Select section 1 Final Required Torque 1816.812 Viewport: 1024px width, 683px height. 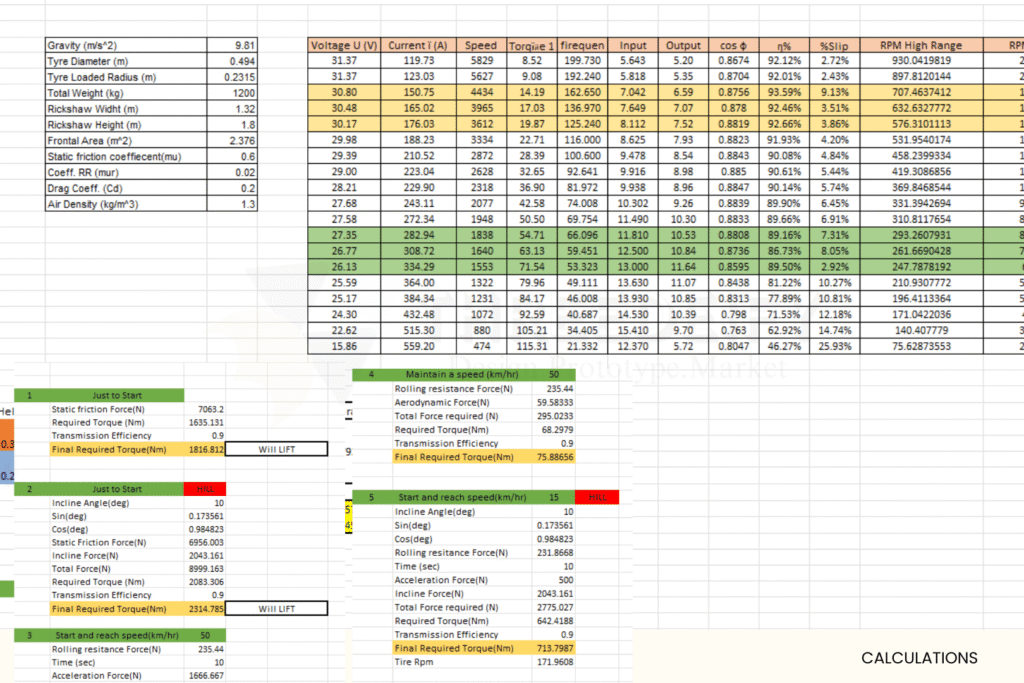coord(205,449)
